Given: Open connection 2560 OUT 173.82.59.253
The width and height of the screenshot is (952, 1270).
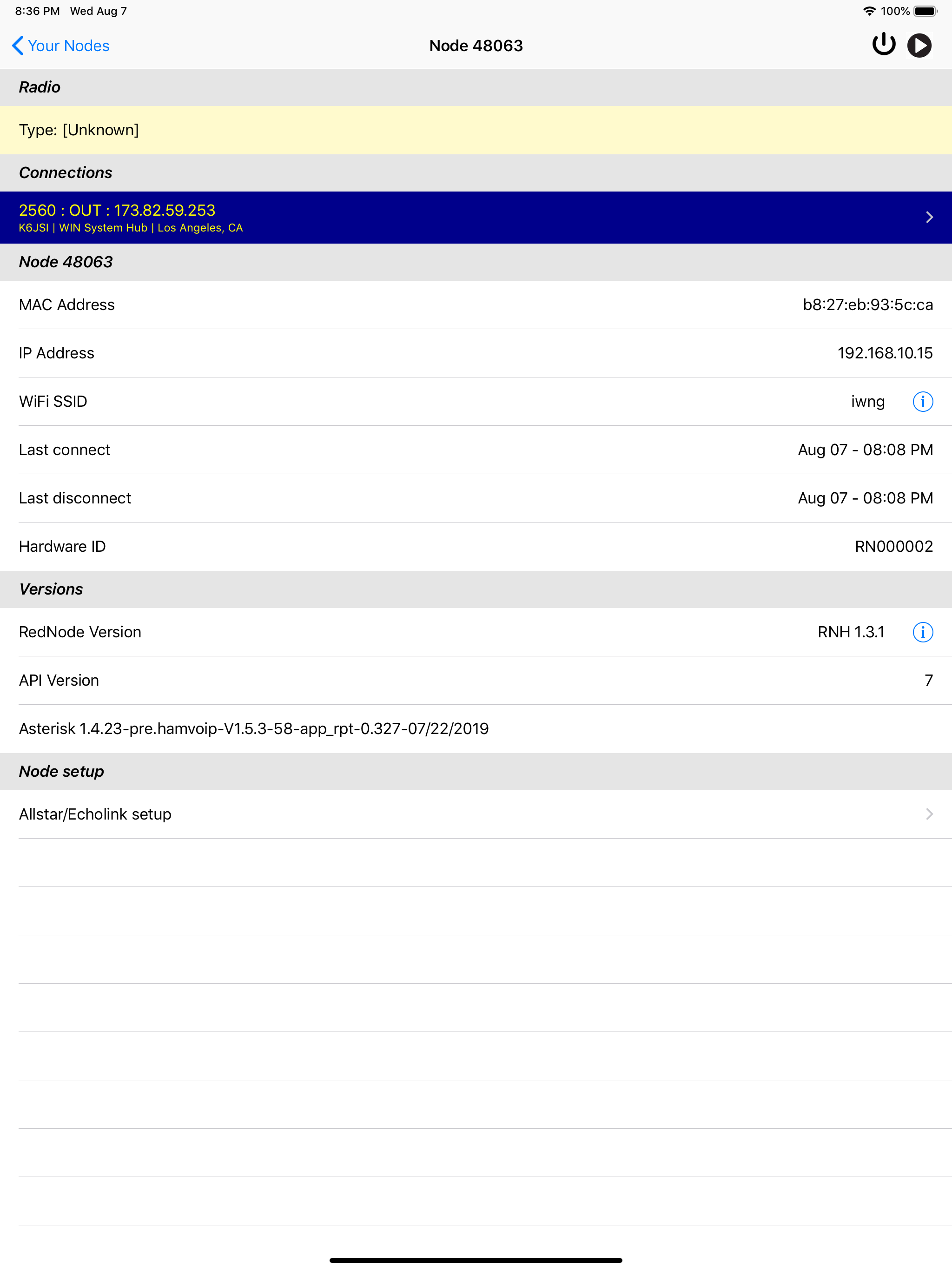Looking at the screenshot, I should coord(476,217).
